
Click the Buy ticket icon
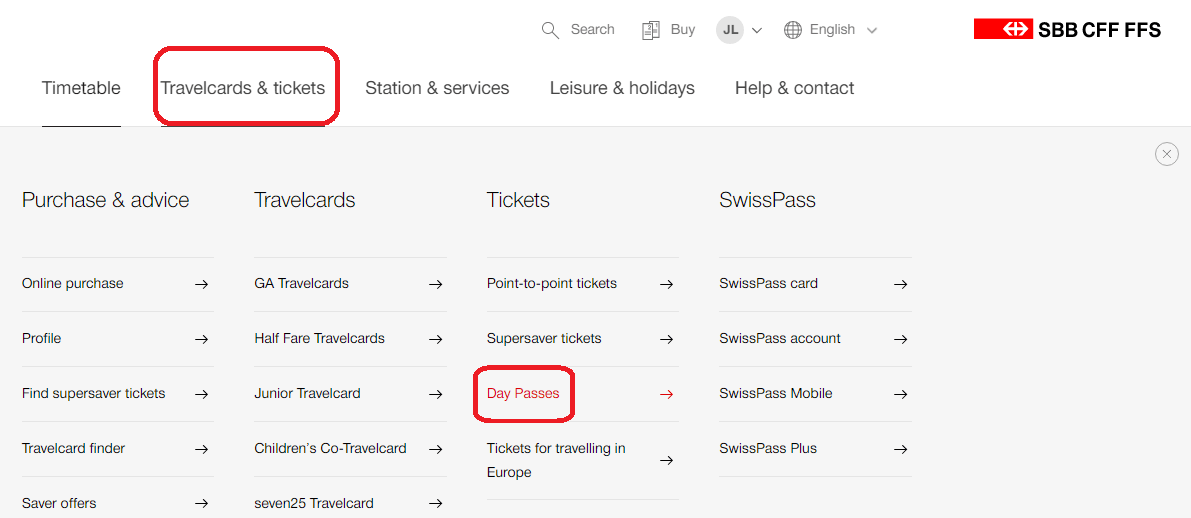(651, 30)
